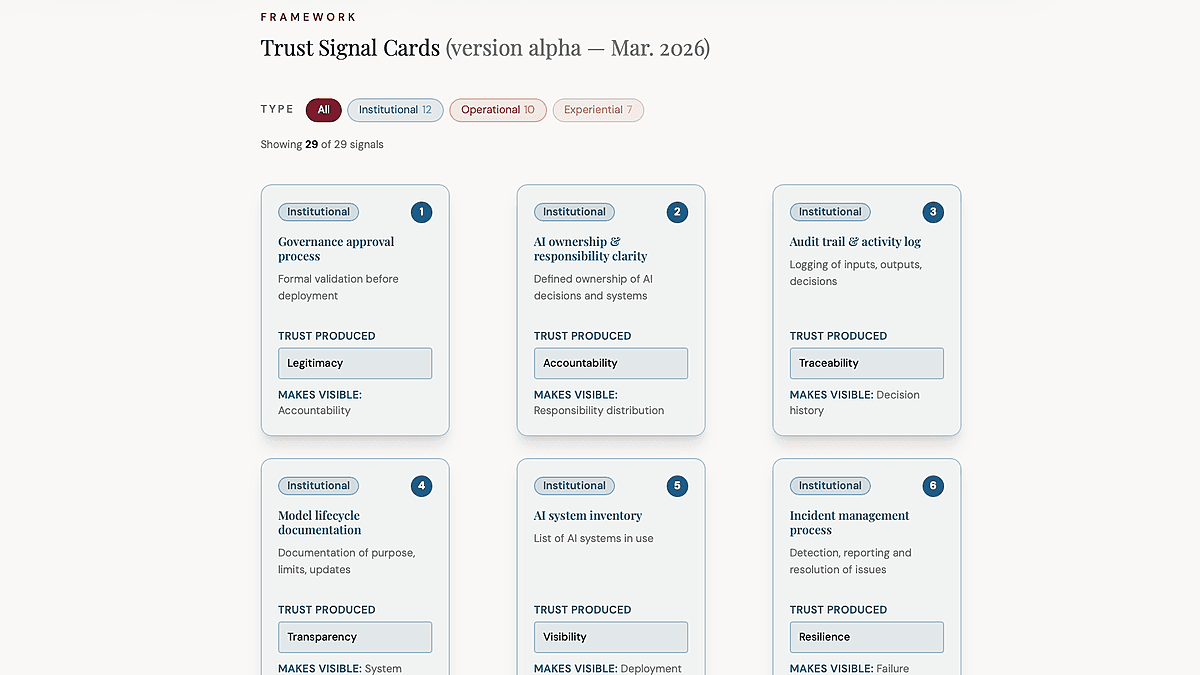Click Institutional tag on Audit trail card
The width and height of the screenshot is (1200, 675).
coord(830,212)
